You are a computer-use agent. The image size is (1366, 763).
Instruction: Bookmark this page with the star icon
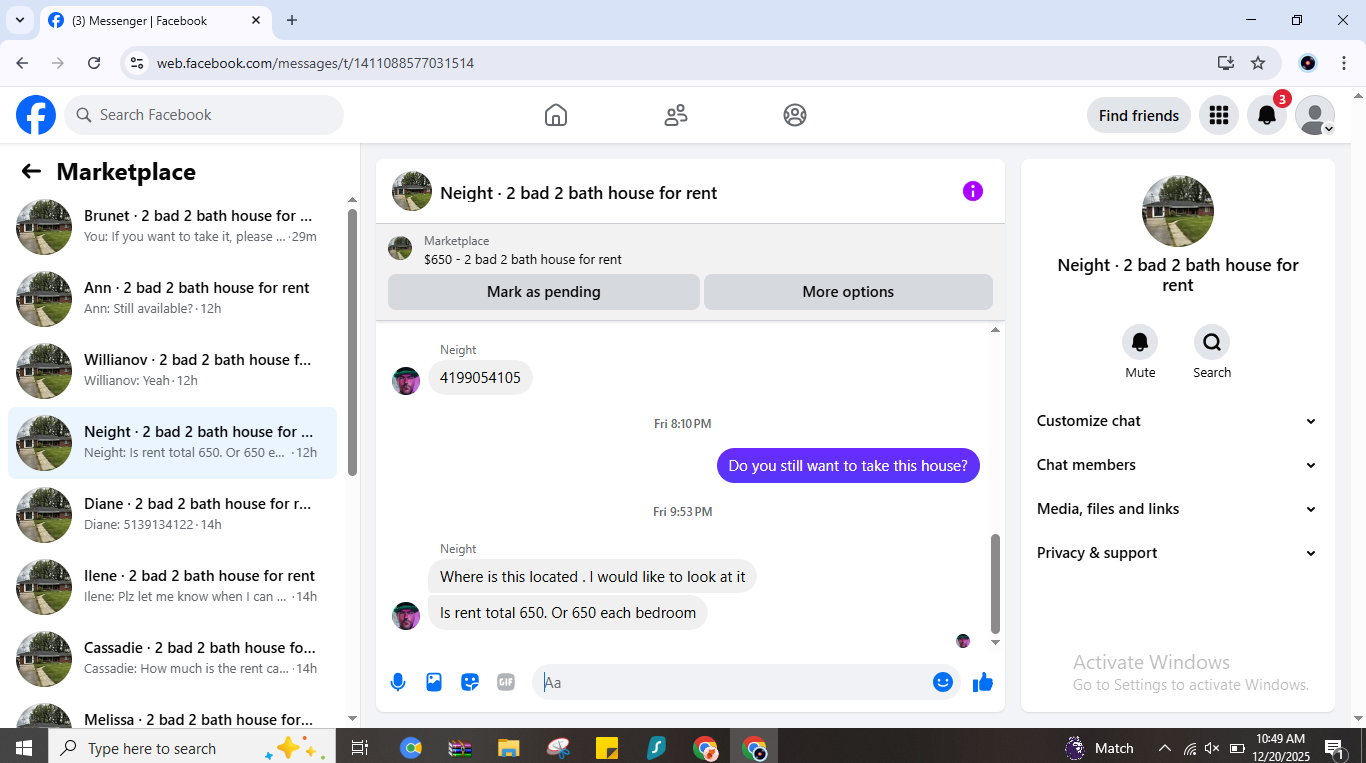coord(1258,63)
